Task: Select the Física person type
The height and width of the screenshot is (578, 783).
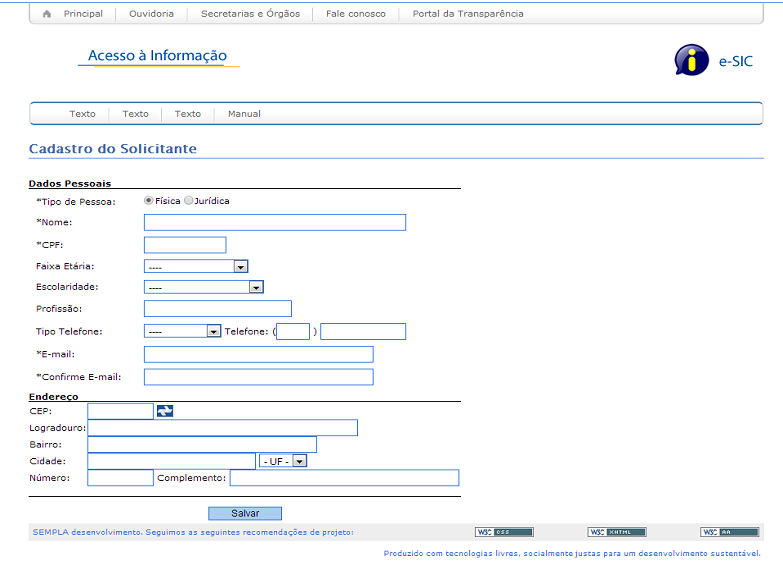Action: pos(150,201)
